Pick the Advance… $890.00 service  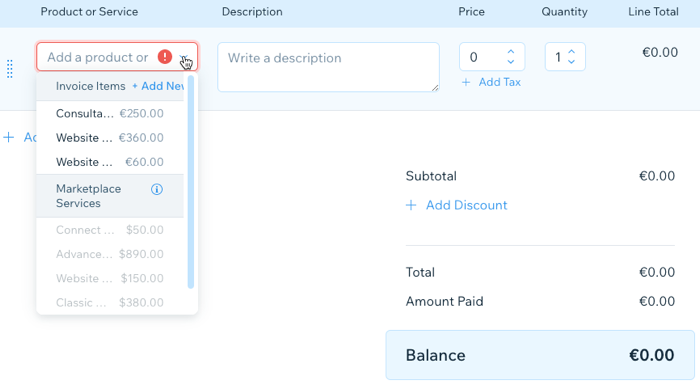[110, 254]
